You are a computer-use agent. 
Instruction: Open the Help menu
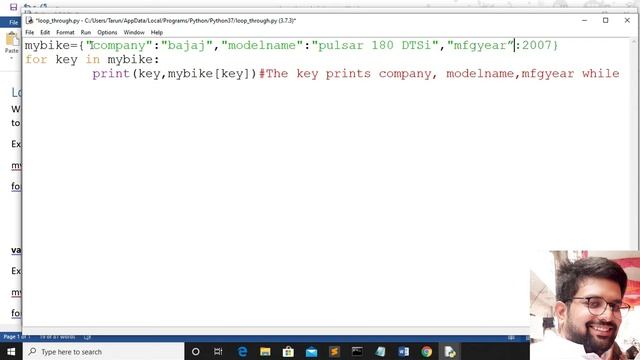pos(157,32)
